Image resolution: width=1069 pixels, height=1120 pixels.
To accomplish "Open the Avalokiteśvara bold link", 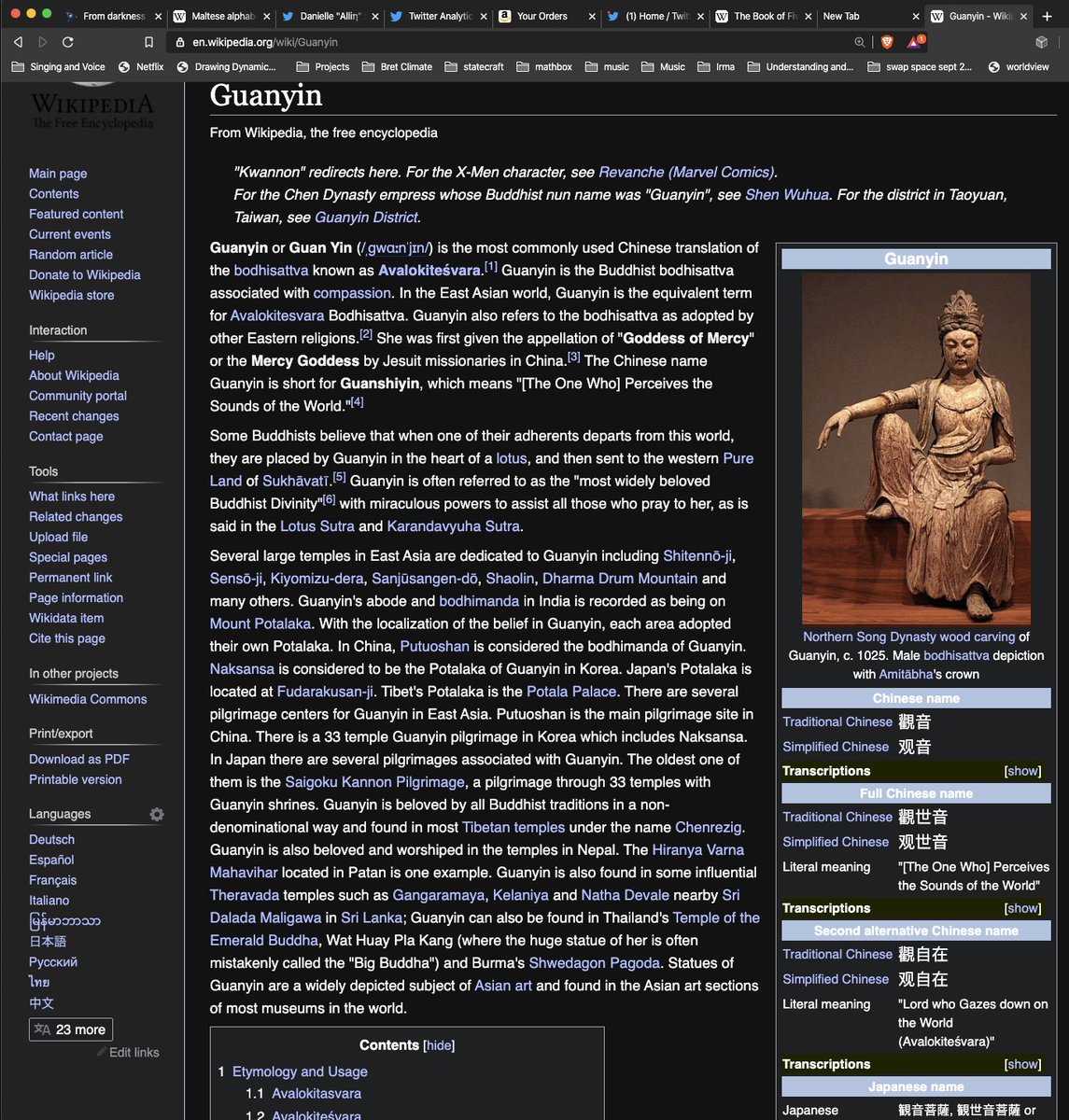I will 429,271.
